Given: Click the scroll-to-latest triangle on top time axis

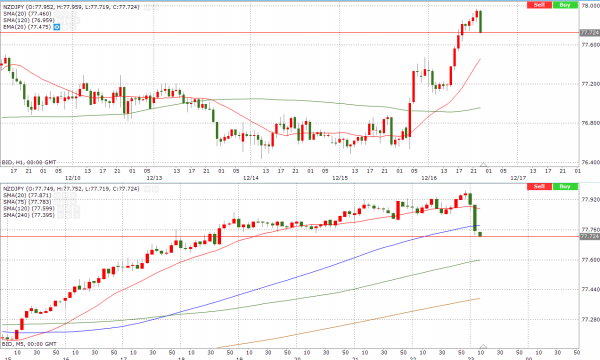Looking at the screenshot, I should click(x=483, y=165).
